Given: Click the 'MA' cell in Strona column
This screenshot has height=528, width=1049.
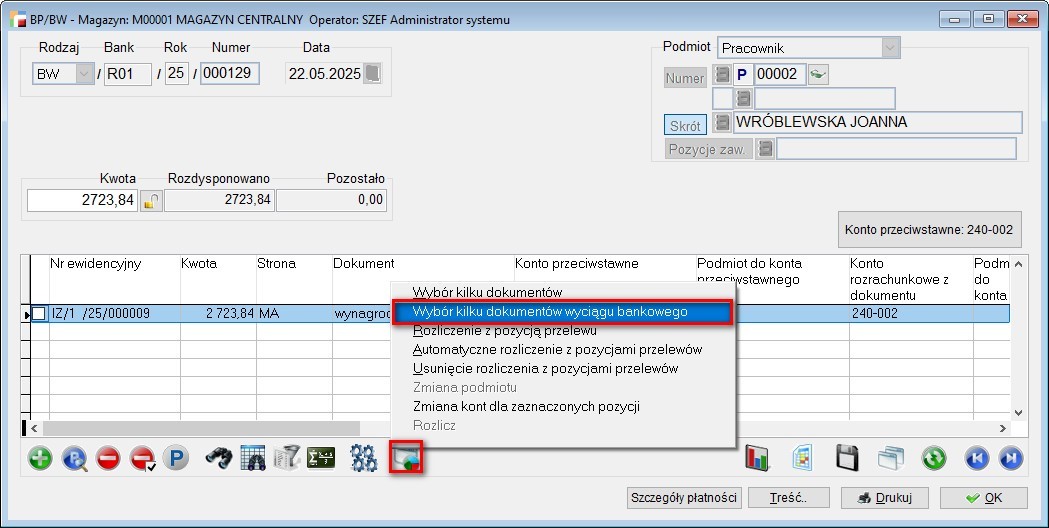Looking at the screenshot, I should point(294,313).
